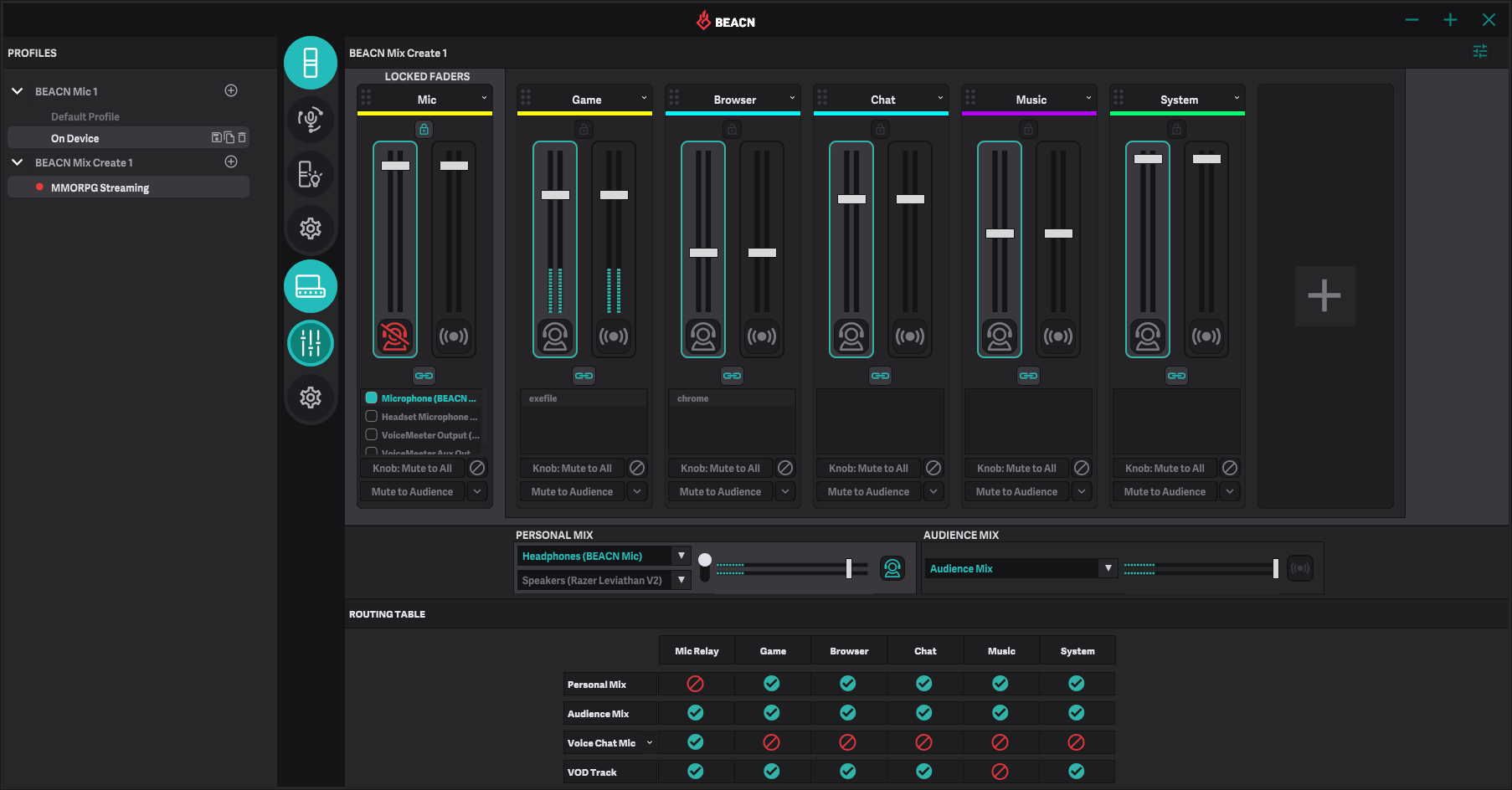Click Mute to Audience for System

[x=1165, y=491]
